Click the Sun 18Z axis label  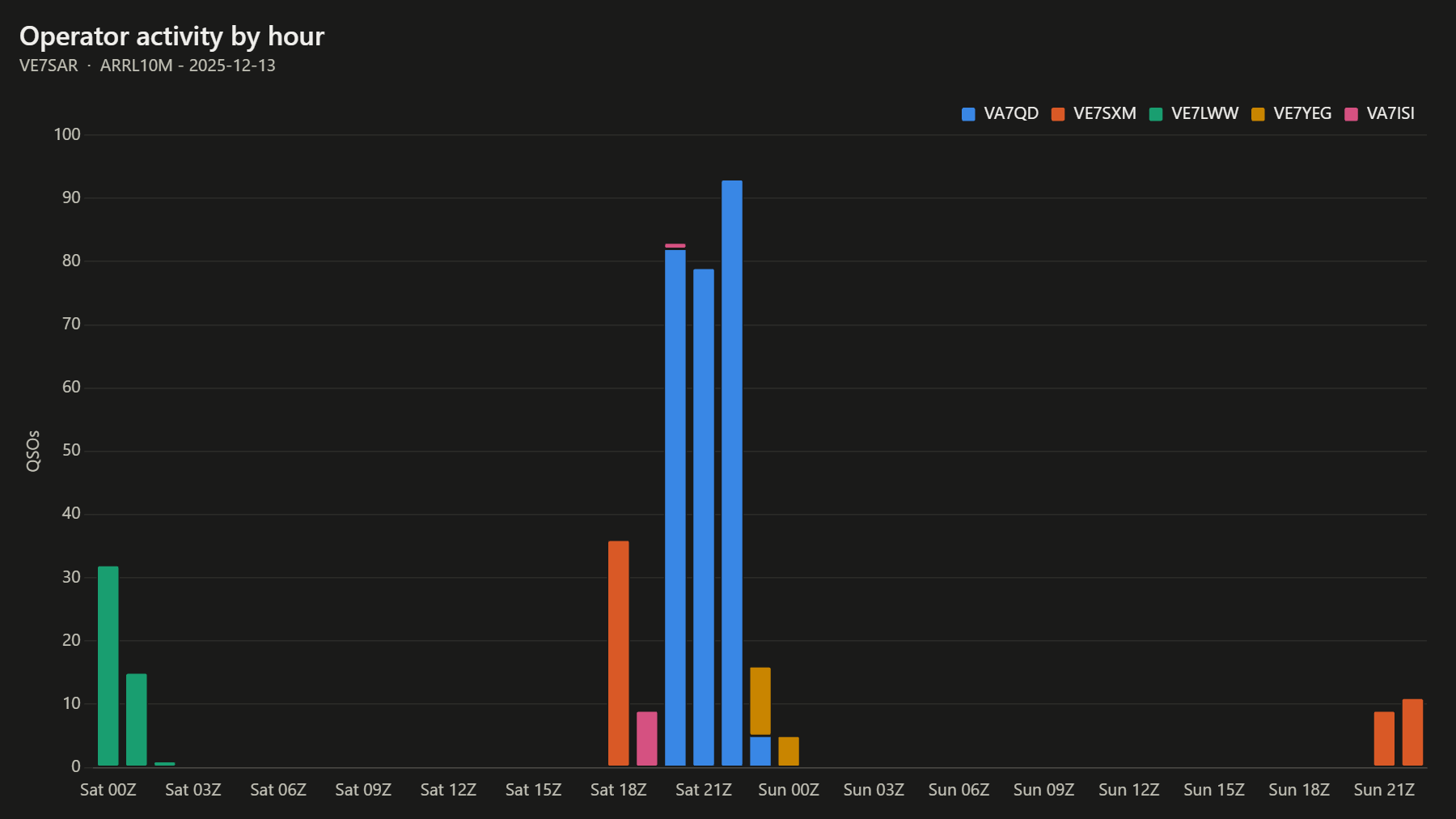click(1299, 790)
